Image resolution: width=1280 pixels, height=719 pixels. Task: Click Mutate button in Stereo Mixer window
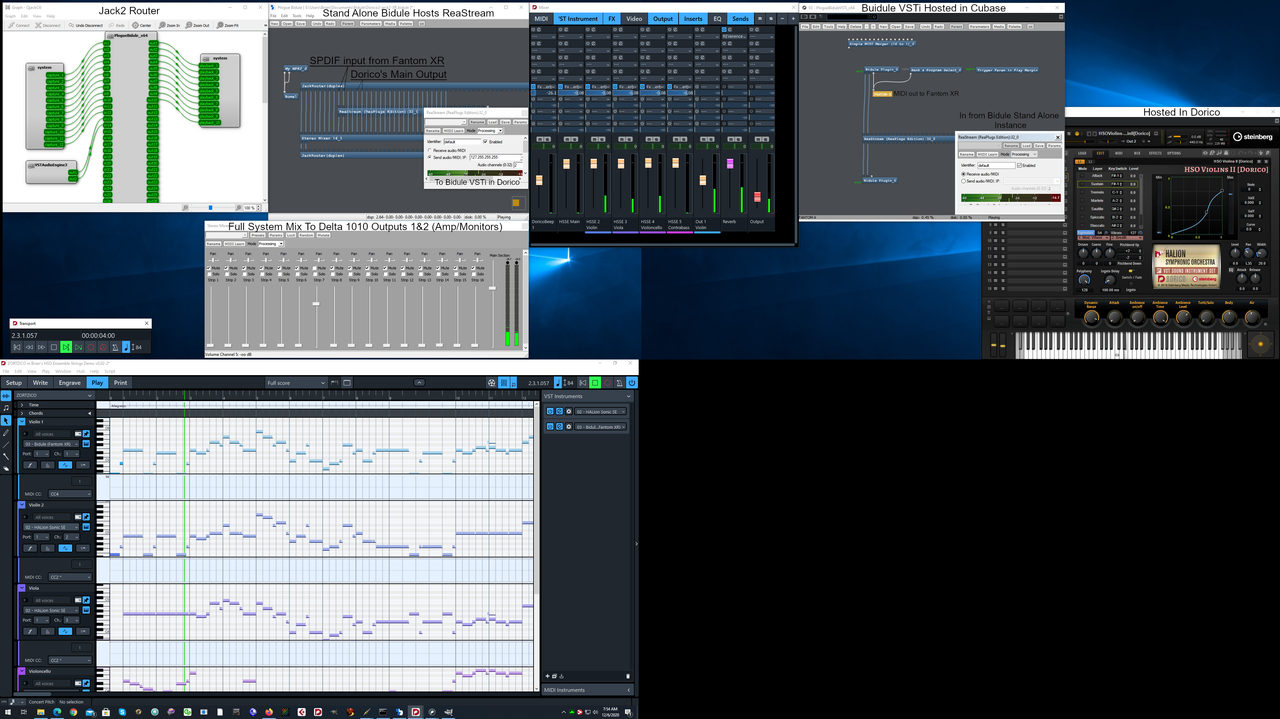coord(323,235)
